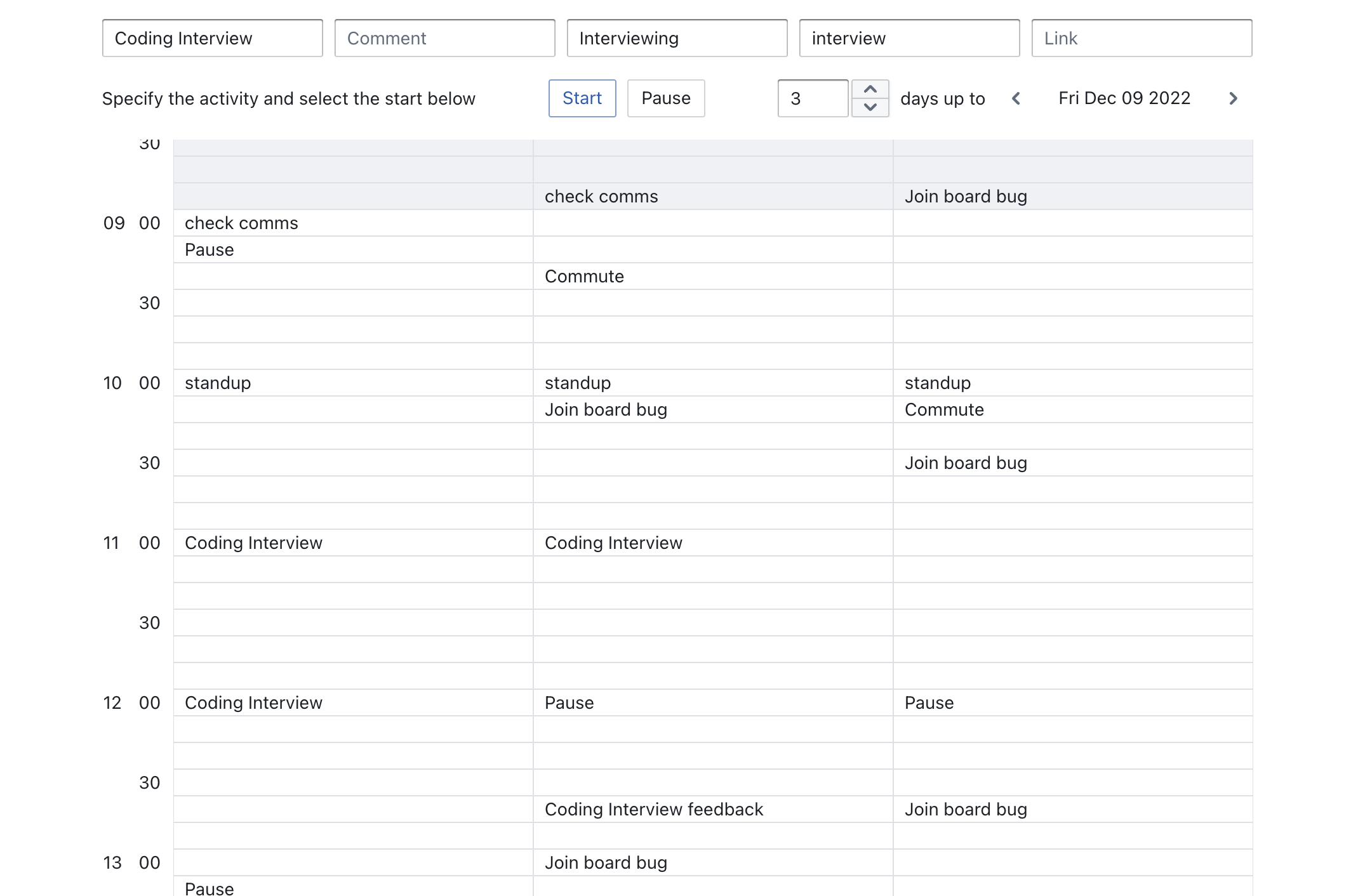Edit the Interviewing project field
The height and width of the screenshot is (896, 1351).
pos(677,38)
